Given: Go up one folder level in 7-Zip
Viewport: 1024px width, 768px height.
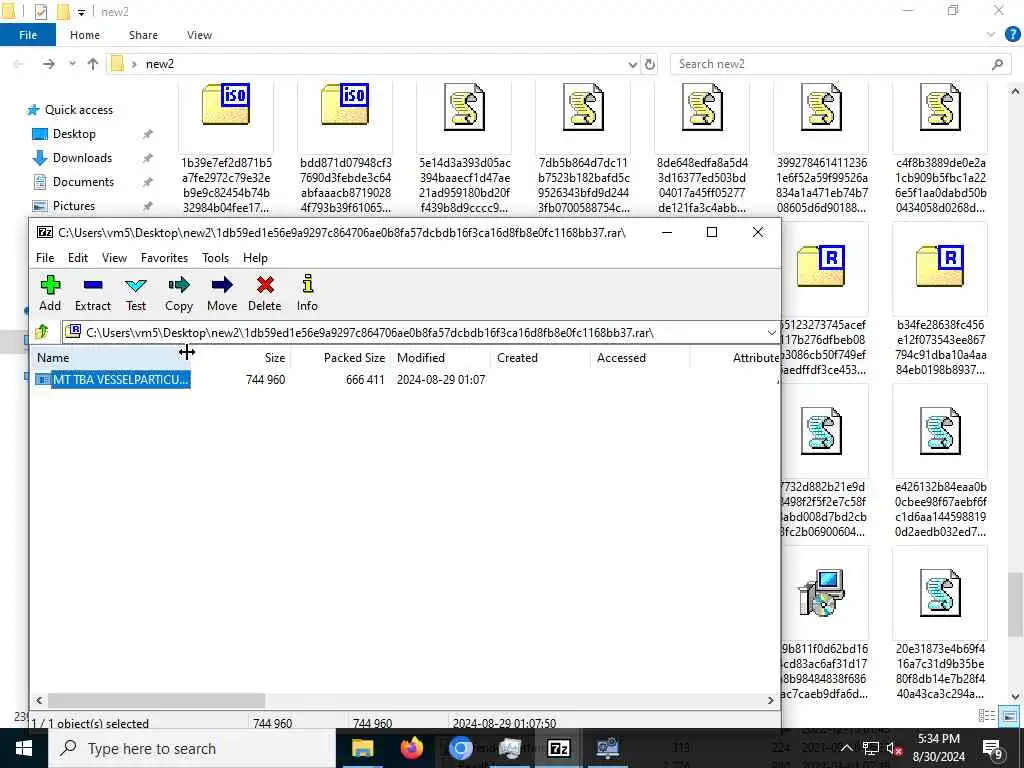Looking at the screenshot, I should coord(42,332).
